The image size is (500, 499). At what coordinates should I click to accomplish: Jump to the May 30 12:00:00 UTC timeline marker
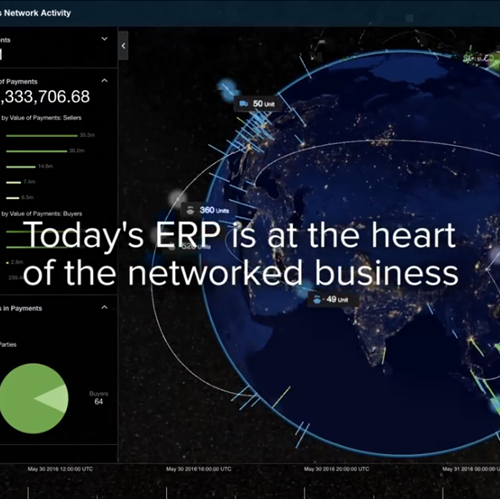coord(60,469)
